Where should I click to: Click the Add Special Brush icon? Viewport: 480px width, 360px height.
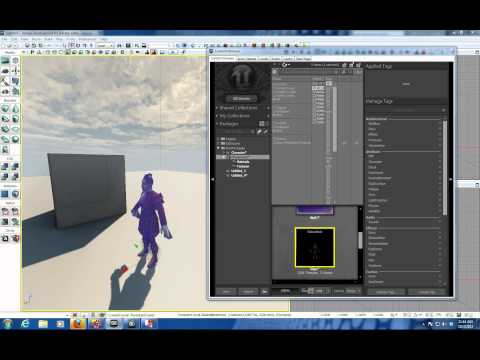(x=5, y=194)
